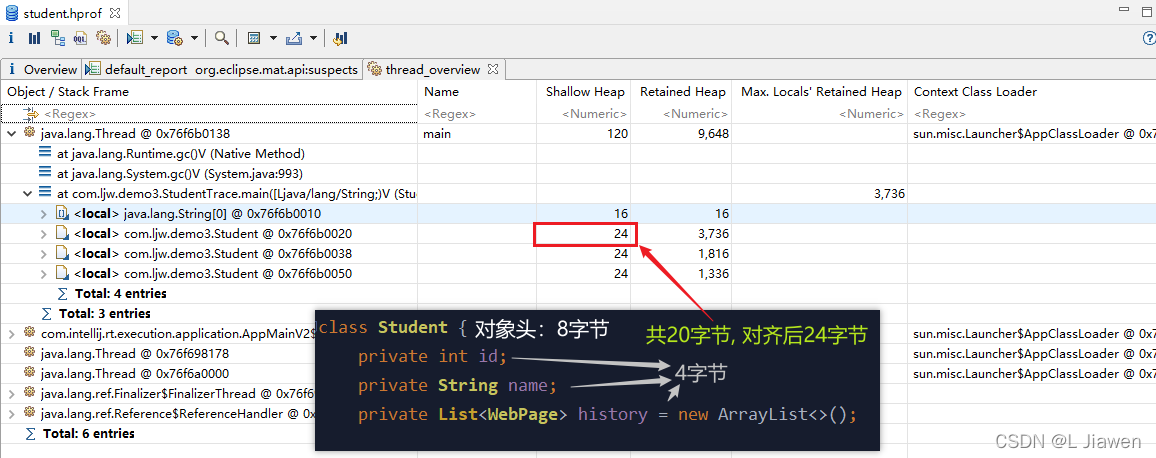Expand the java.lang.String[0] local row
This screenshot has height=458, width=1156.
44,214
